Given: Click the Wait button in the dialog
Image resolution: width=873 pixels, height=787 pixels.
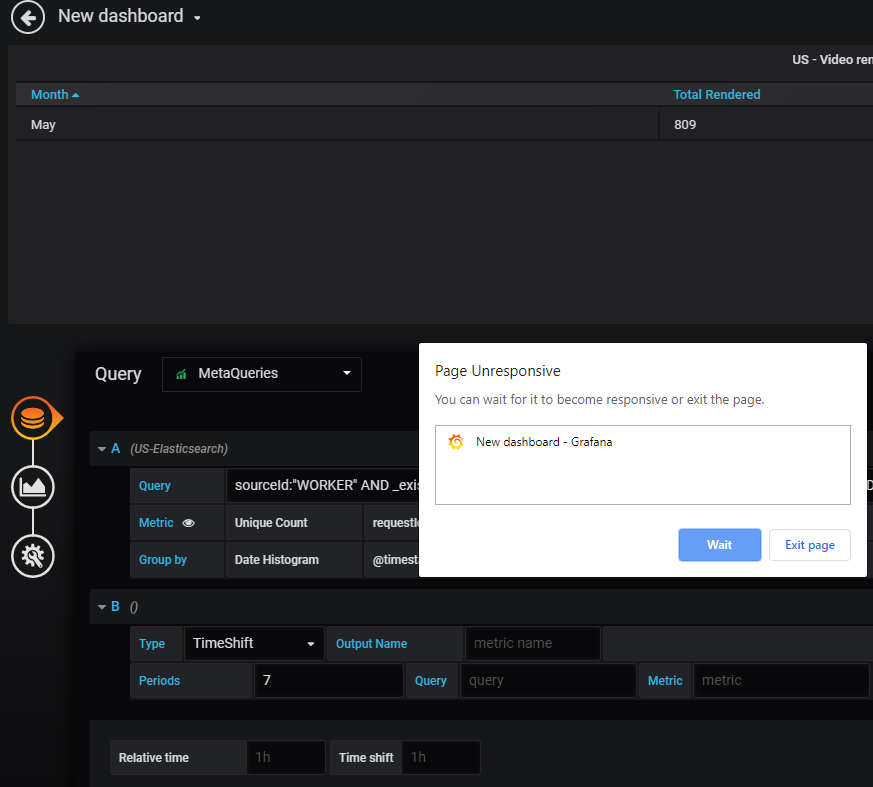Looking at the screenshot, I should pyautogui.click(x=719, y=545).
